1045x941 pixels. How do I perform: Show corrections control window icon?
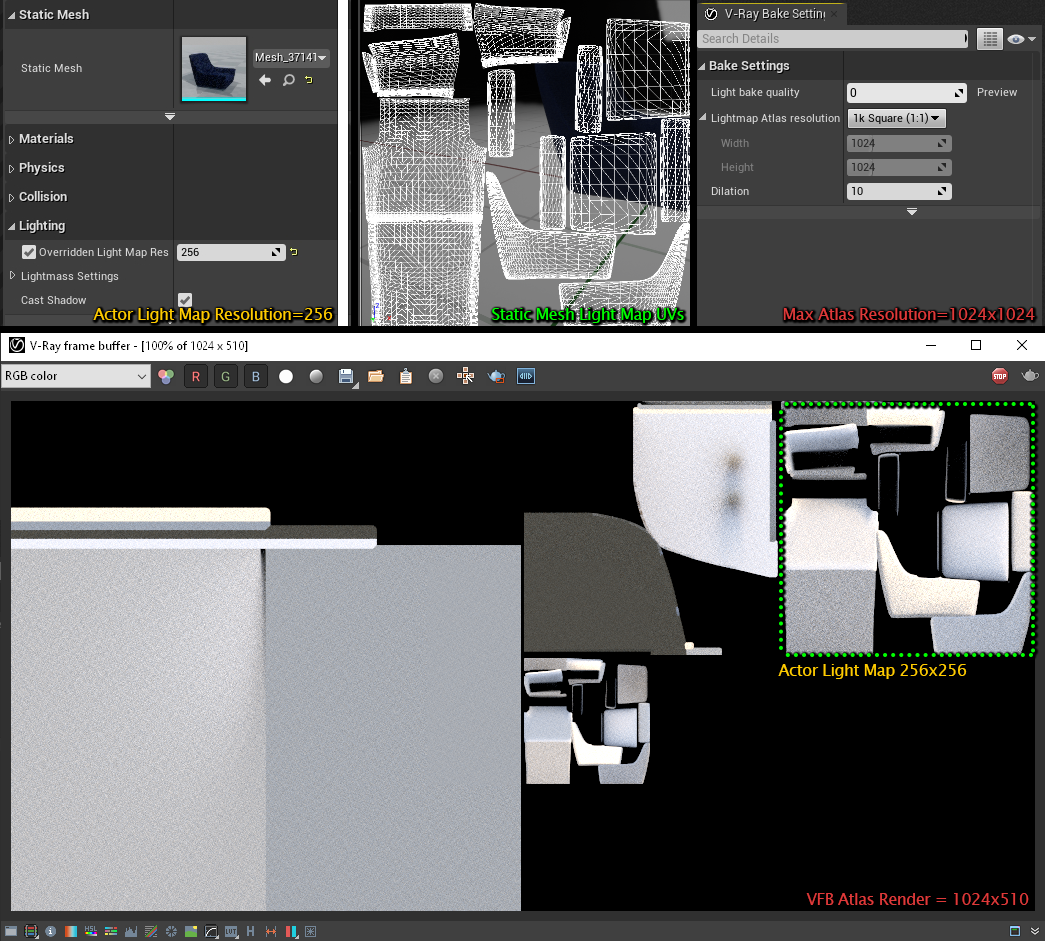[x=11, y=931]
